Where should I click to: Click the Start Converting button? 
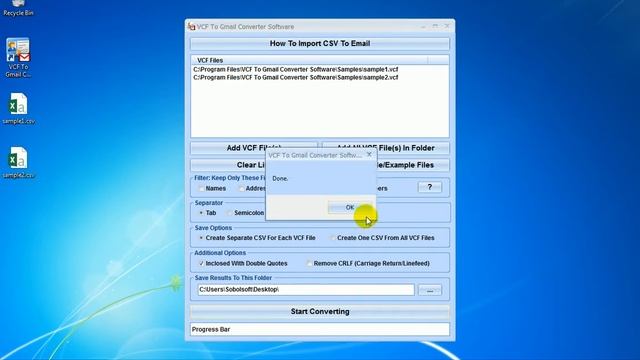[320, 312]
